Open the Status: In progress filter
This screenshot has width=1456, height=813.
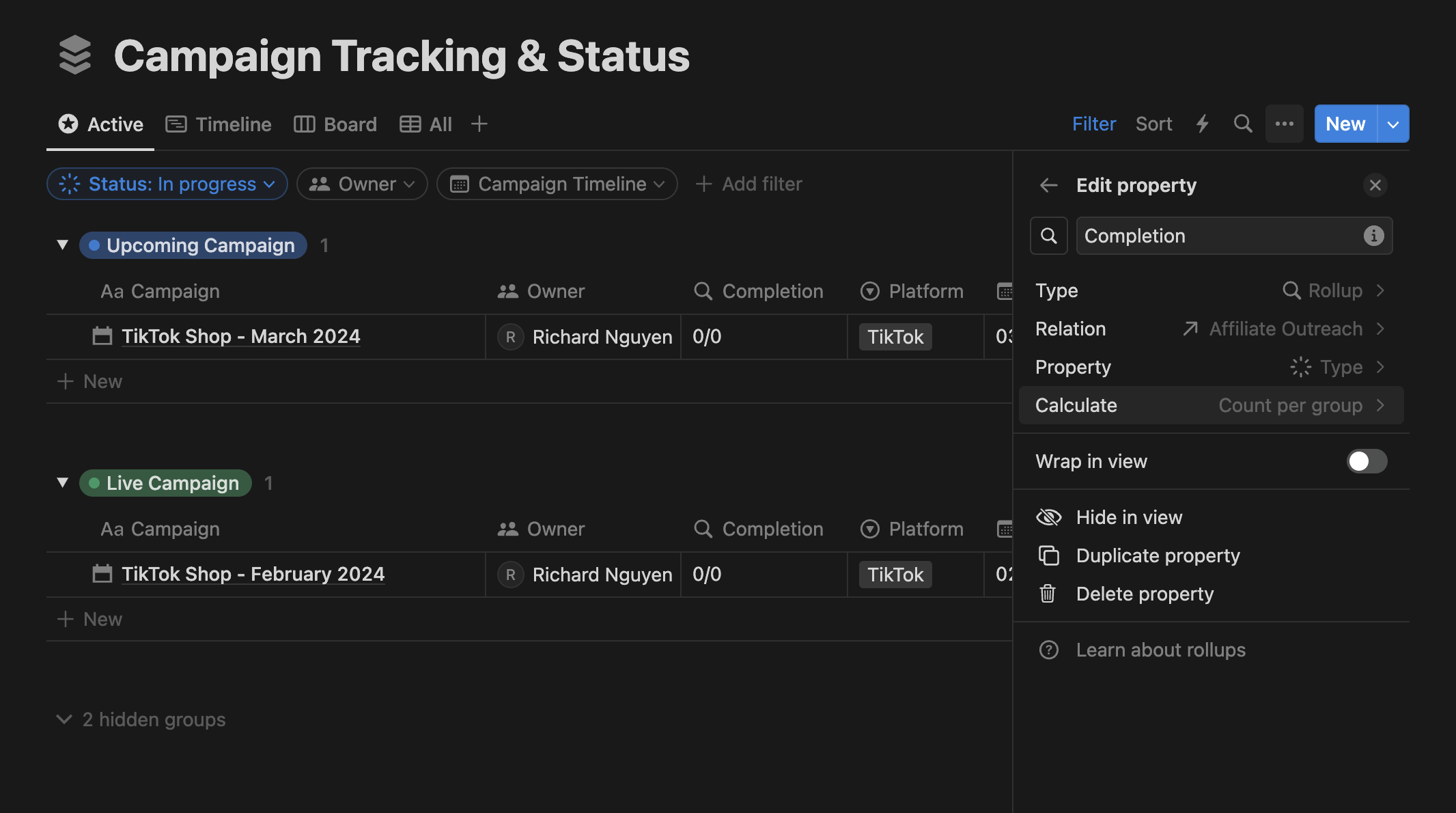pyautogui.click(x=167, y=184)
